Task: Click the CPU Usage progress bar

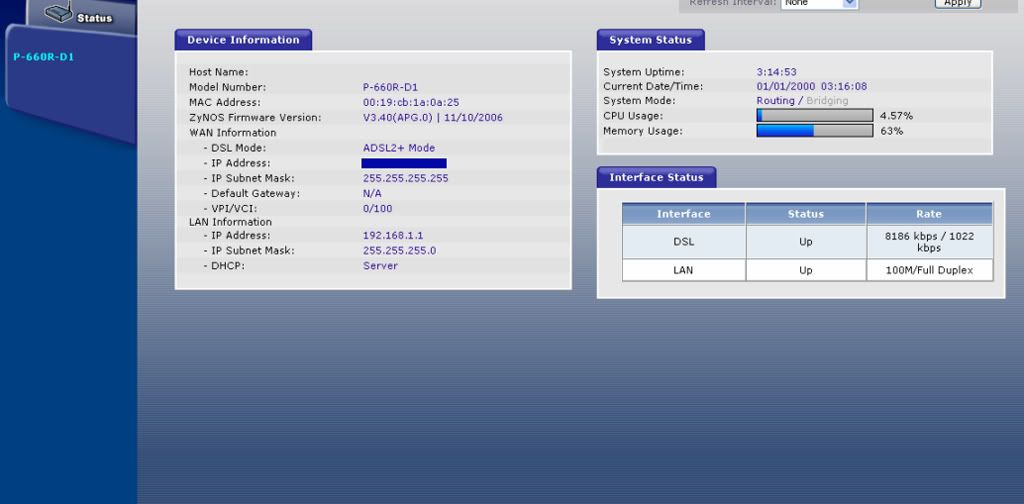Action: (814, 116)
